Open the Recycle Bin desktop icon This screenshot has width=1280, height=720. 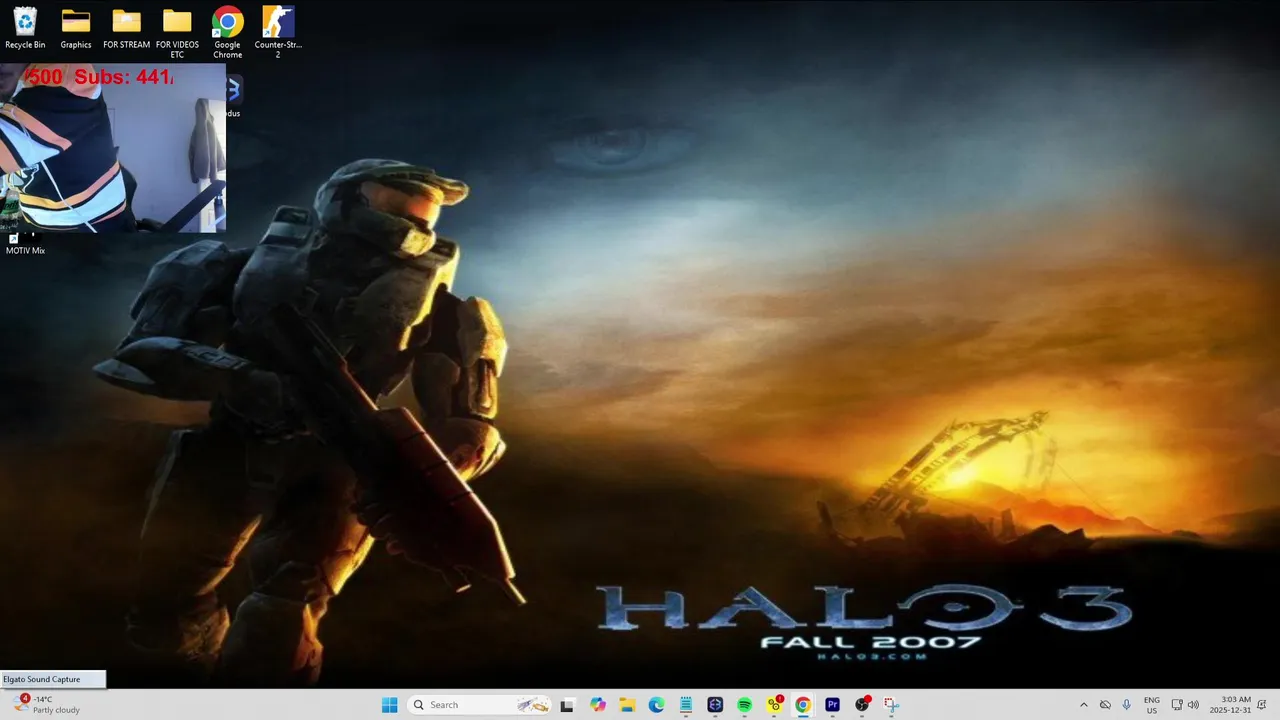[x=25, y=28]
